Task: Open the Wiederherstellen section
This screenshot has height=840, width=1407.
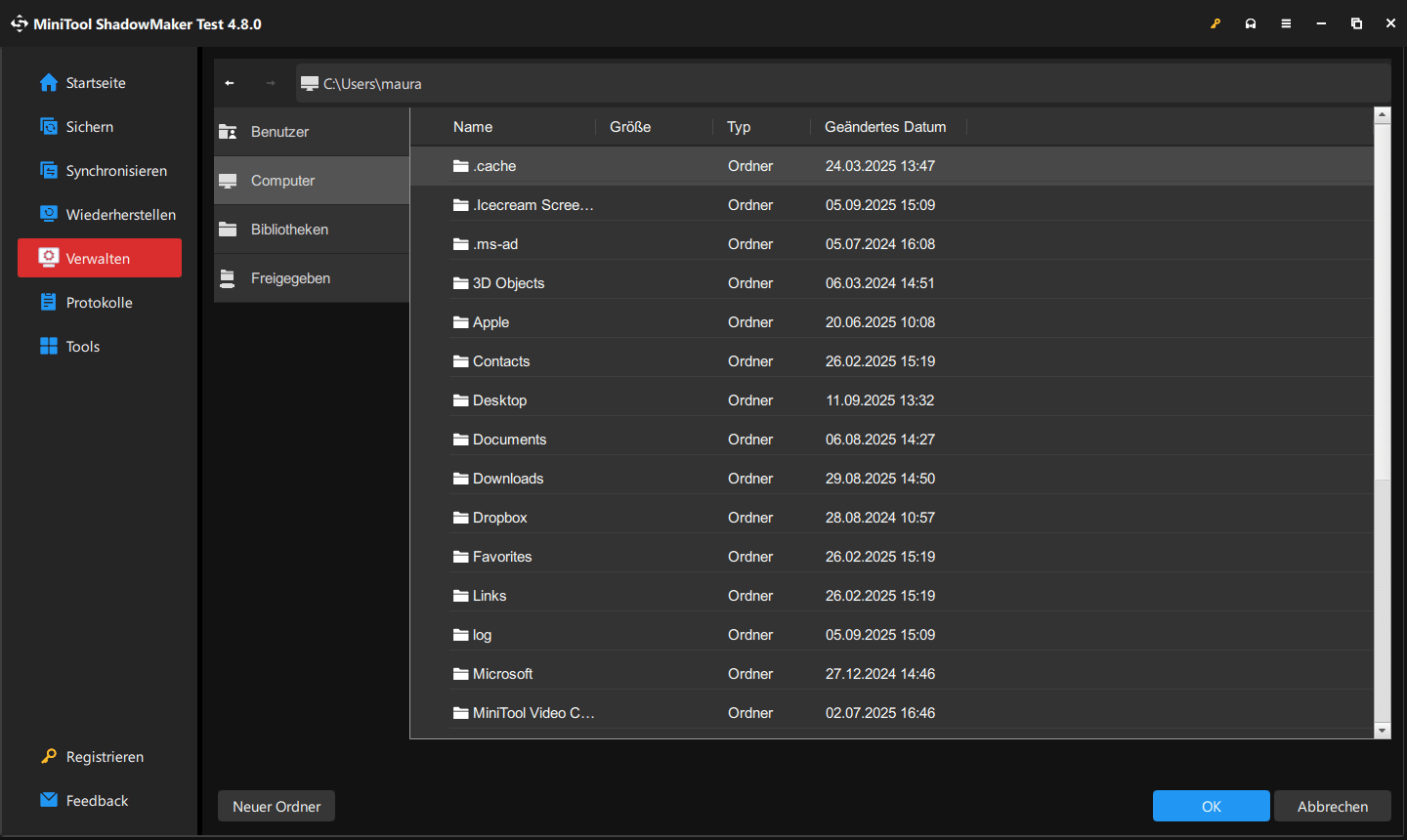Action: (100, 214)
